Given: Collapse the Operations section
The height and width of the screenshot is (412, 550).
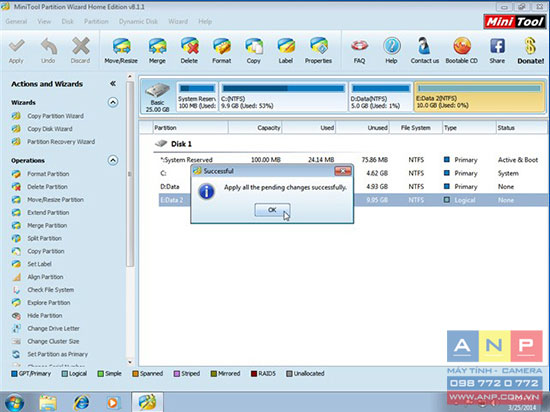Looking at the screenshot, I should coord(113,160).
